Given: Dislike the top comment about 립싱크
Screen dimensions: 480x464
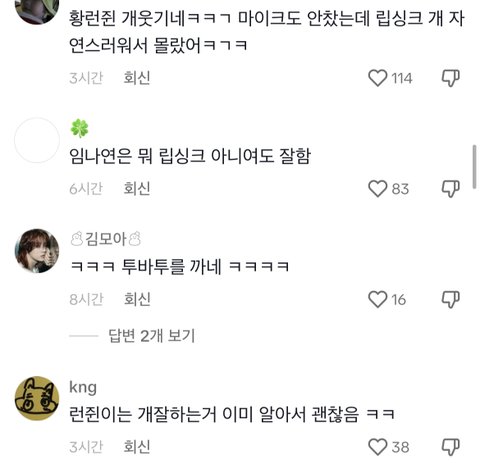Looking at the screenshot, I should click(x=451, y=78).
